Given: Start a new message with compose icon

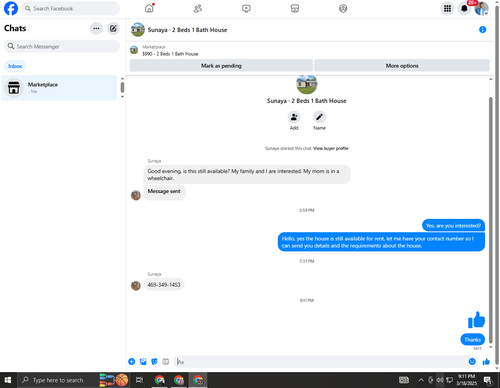Looking at the screenshot, I should click(113, 29).
